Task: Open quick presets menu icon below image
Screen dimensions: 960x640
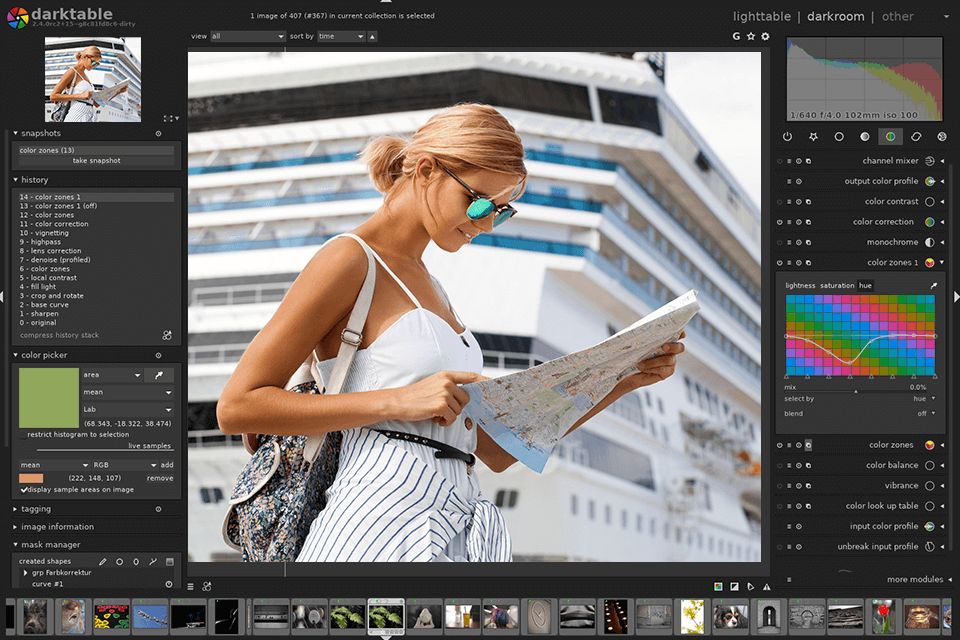Action: pos(190,587)
